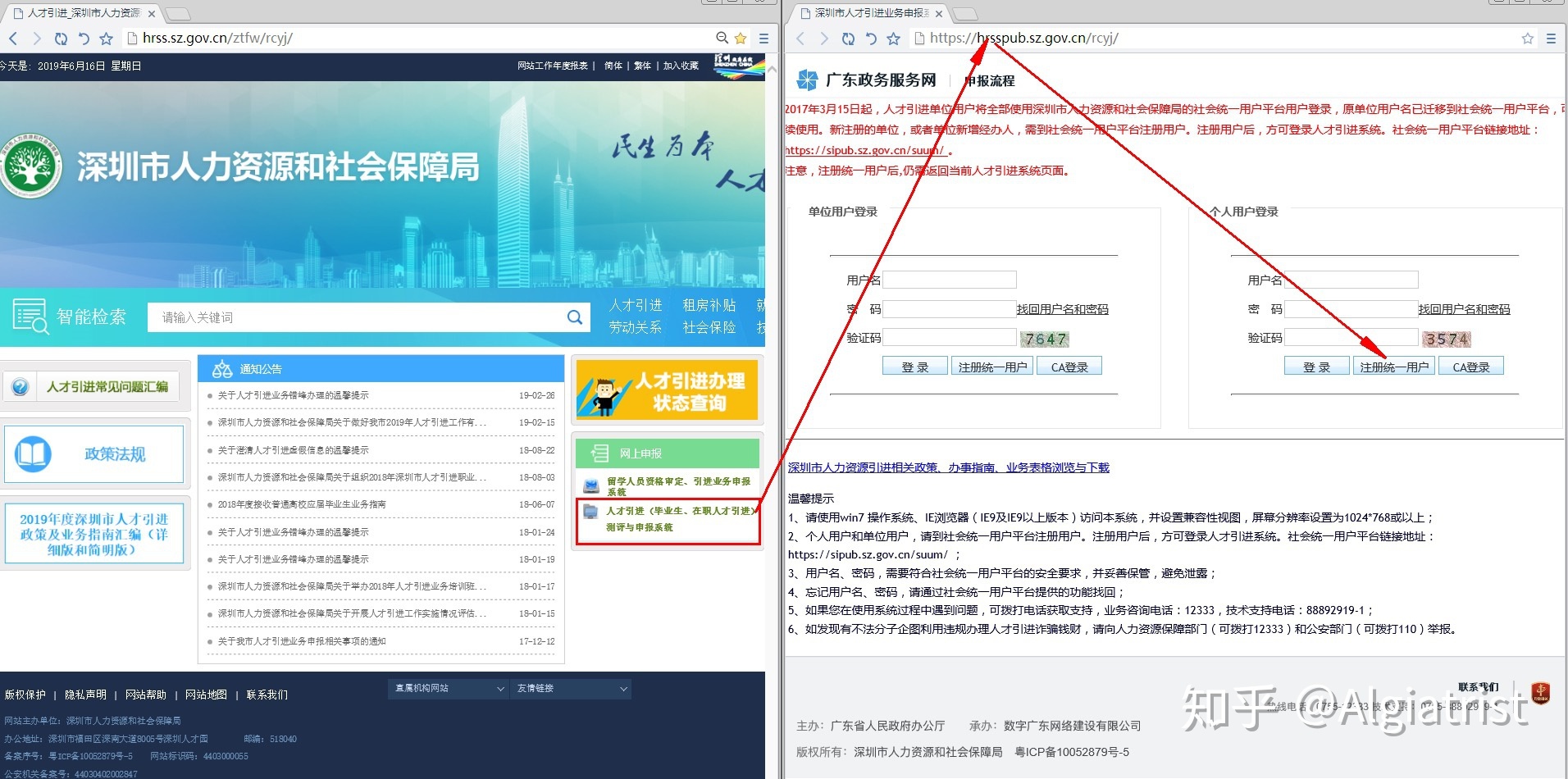Click 隐私声明 footer link
This screenshot has width=1568, height=779.
(x=85, y=695)
